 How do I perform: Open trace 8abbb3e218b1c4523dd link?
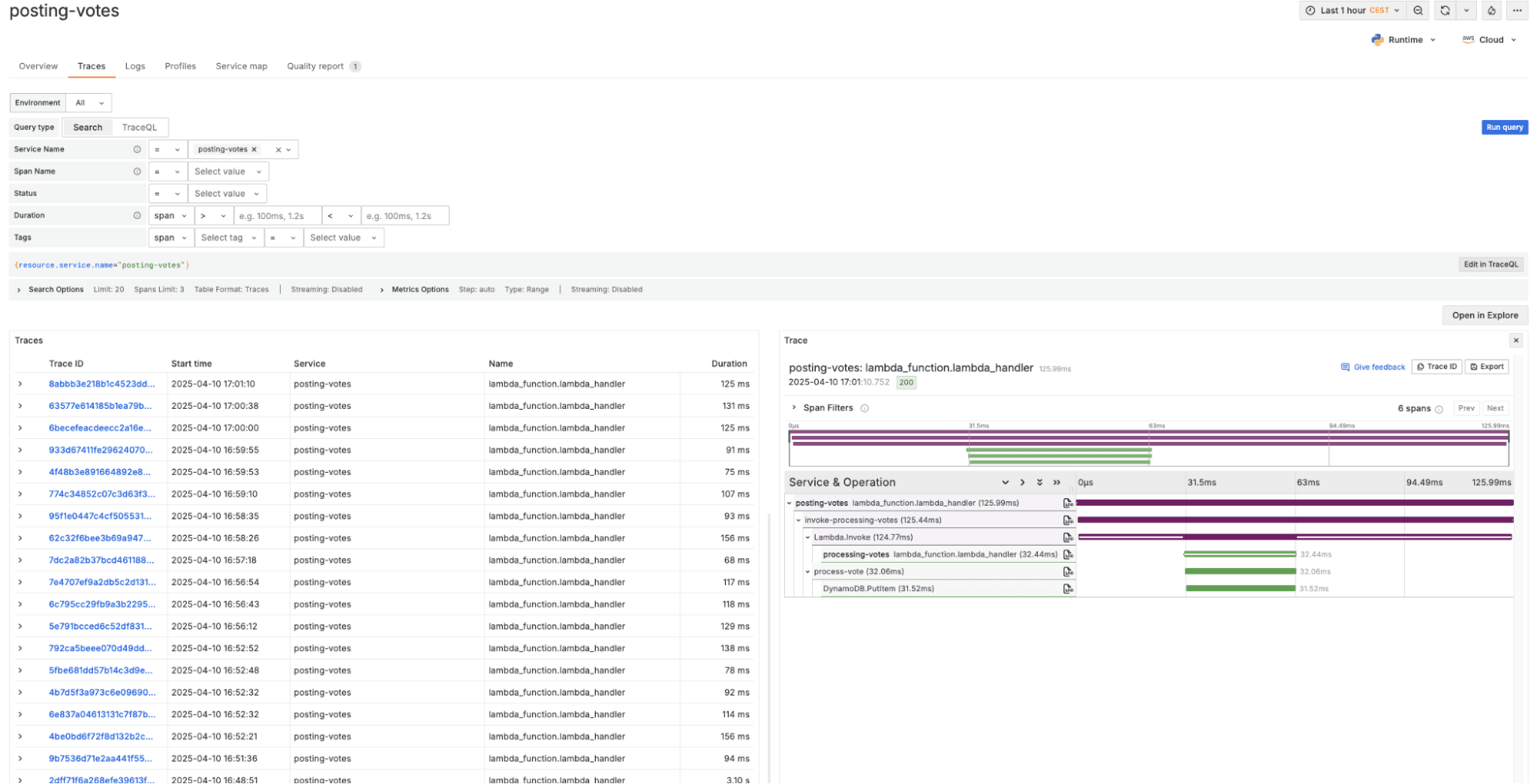coord(101,384)
